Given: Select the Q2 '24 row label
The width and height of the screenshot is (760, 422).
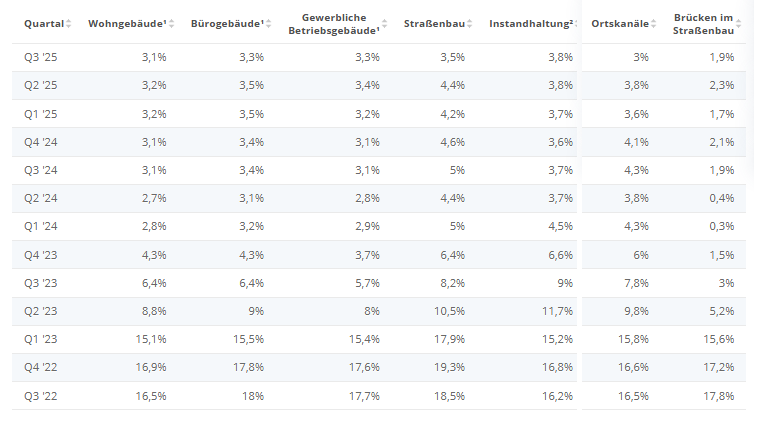Looking at the screenshot, I should 41,198.
